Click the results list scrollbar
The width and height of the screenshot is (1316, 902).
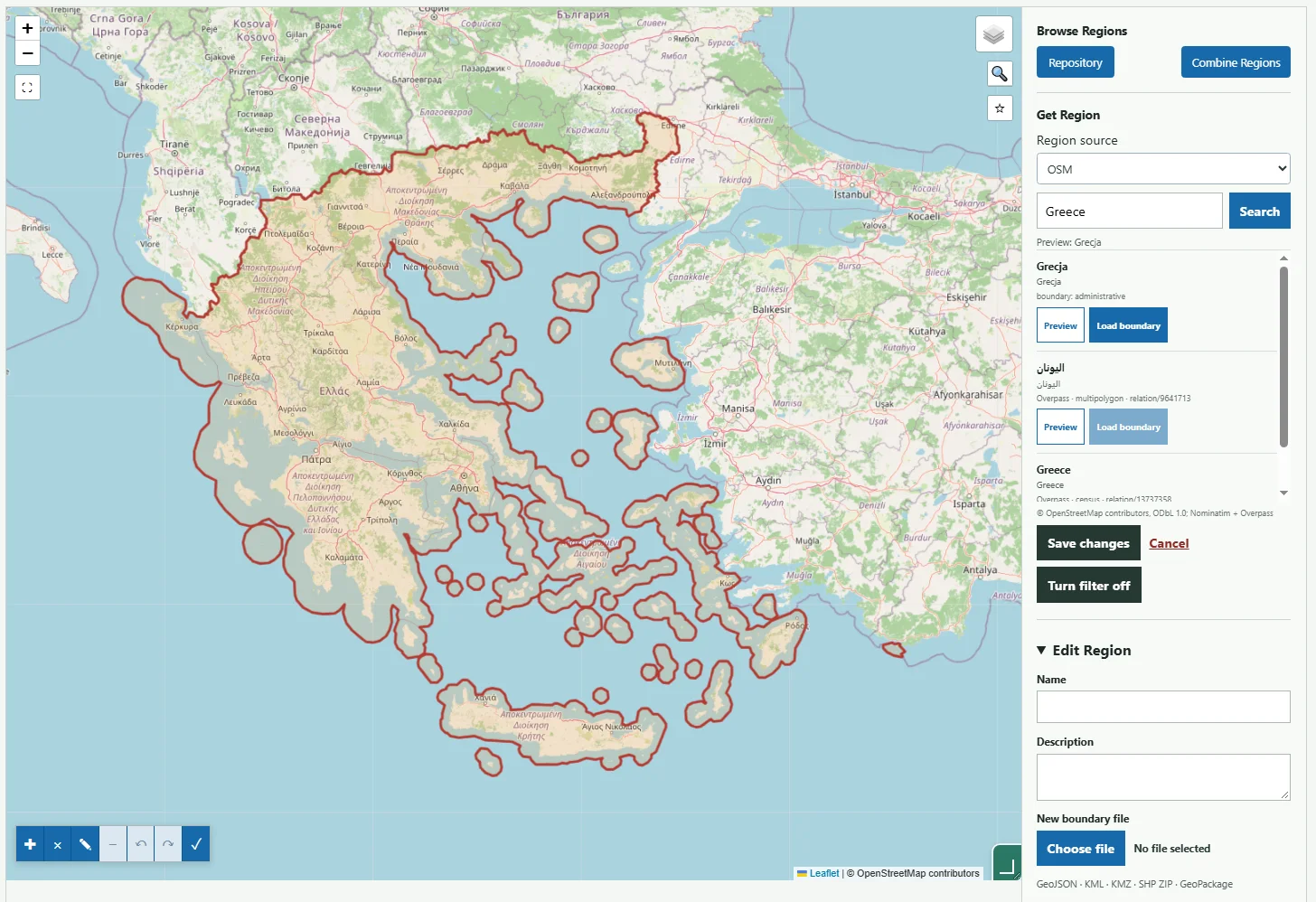[1283, 357]
